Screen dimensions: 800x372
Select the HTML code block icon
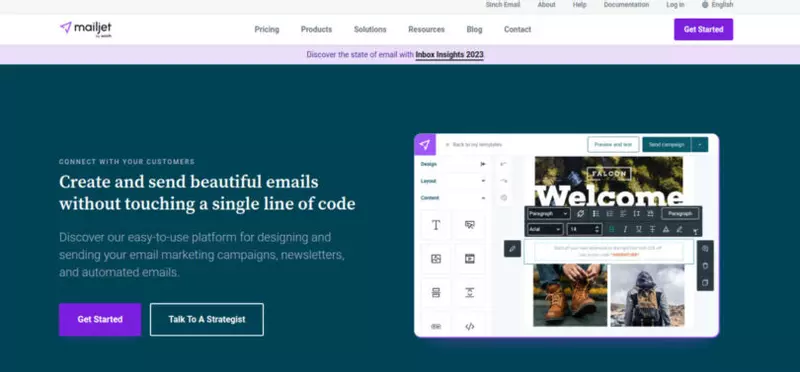(x=470, y=326)
